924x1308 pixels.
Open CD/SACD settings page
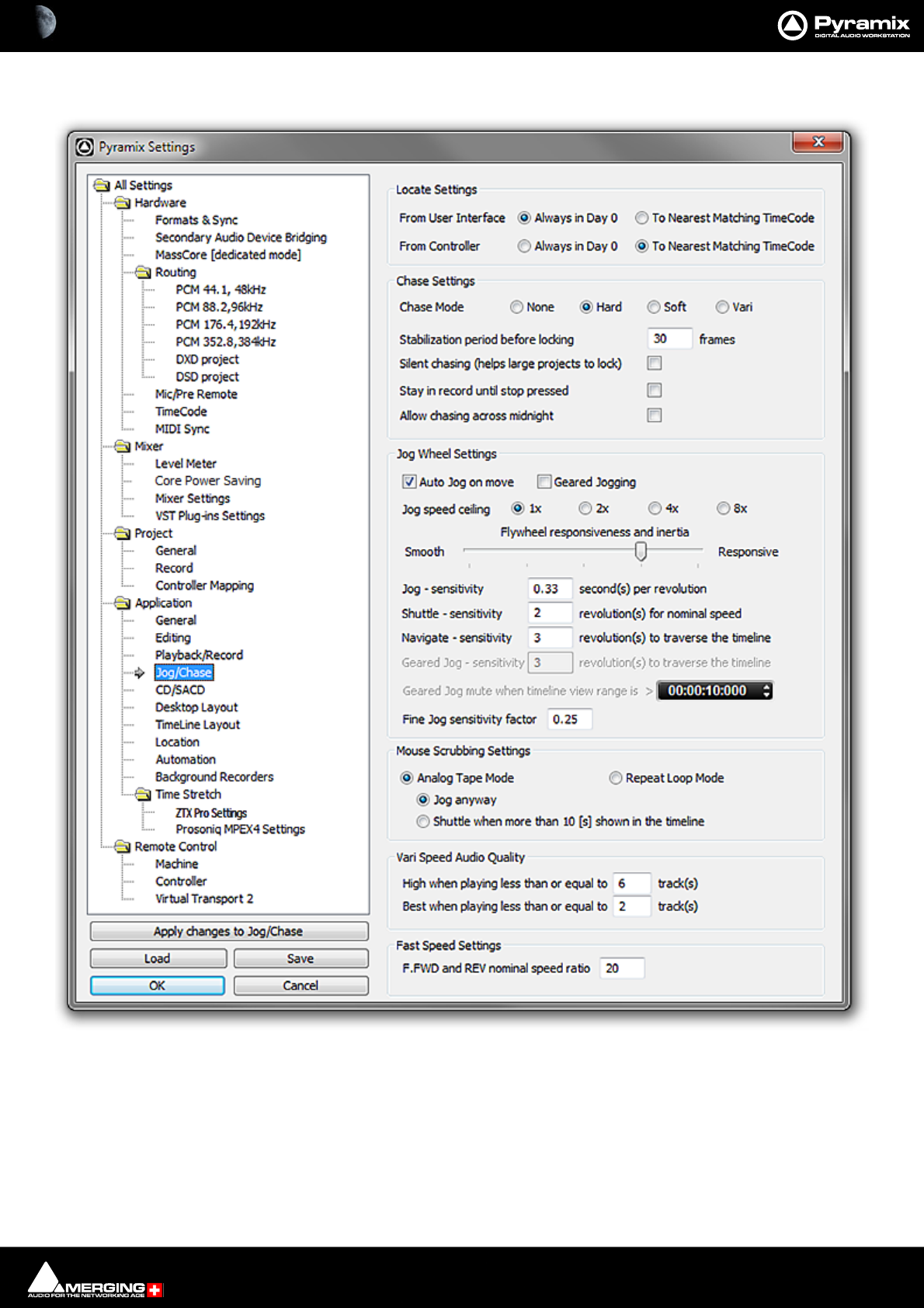coord(180,690)
